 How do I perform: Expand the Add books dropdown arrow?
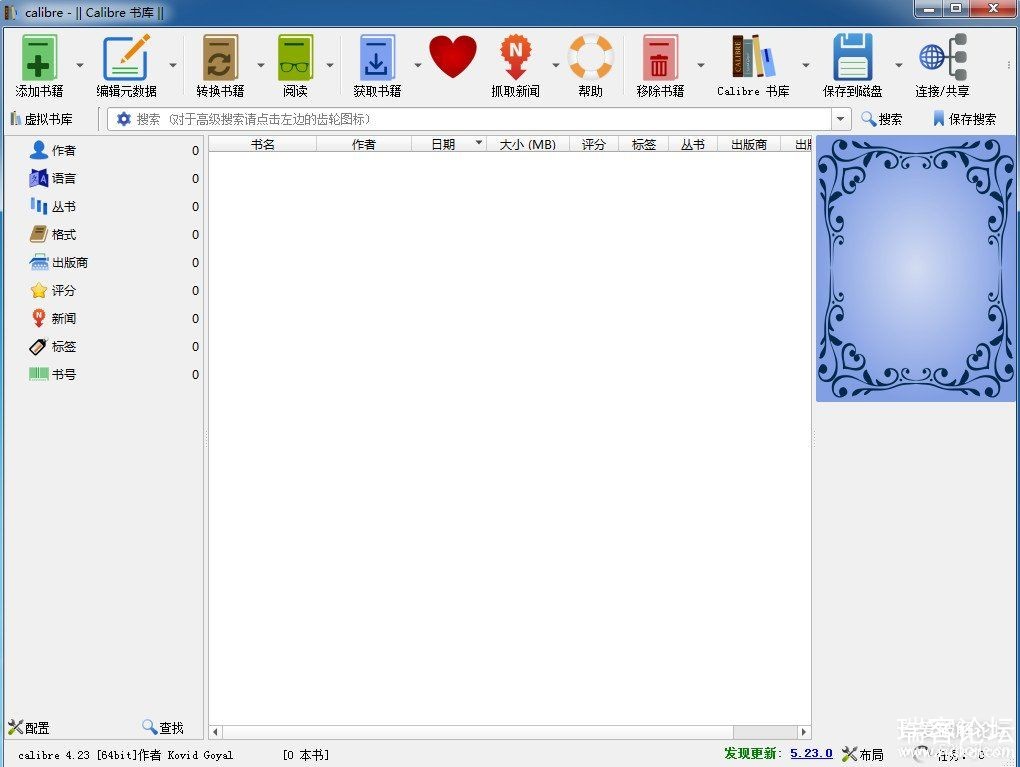point(80,65)
